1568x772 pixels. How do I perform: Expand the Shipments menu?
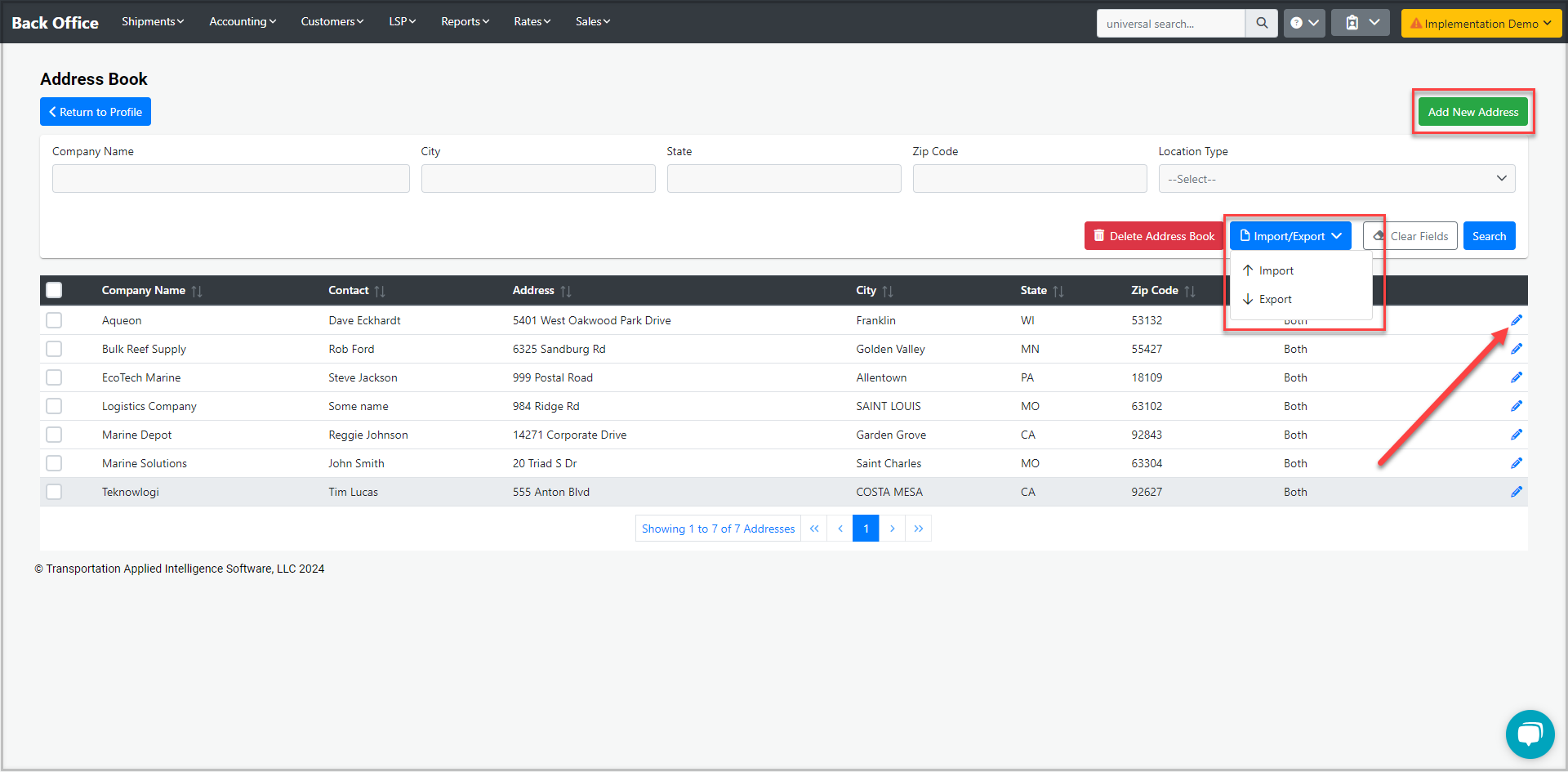[153, 21]
